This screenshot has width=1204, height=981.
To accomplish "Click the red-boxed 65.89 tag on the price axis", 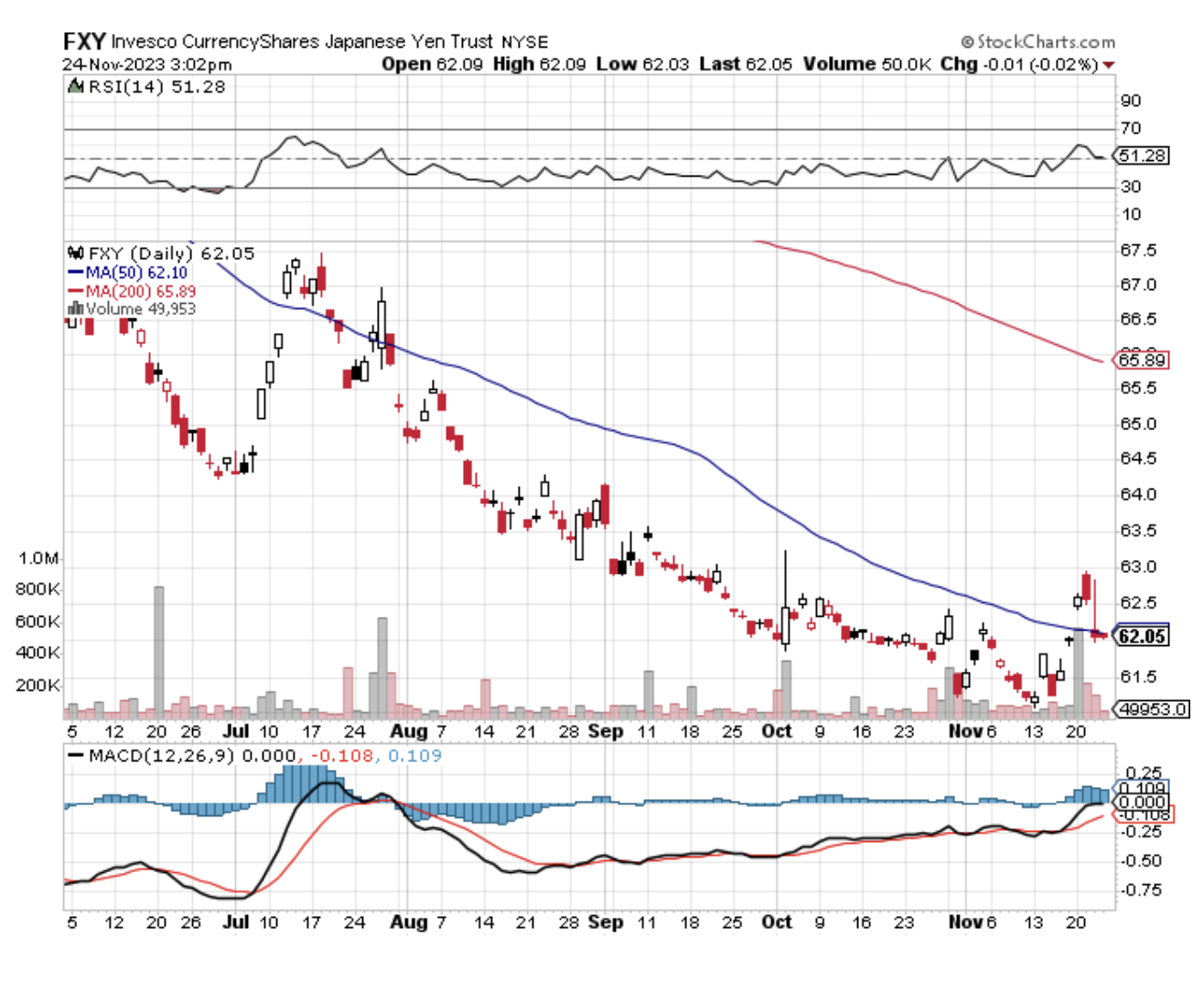I will [1144, 360].
